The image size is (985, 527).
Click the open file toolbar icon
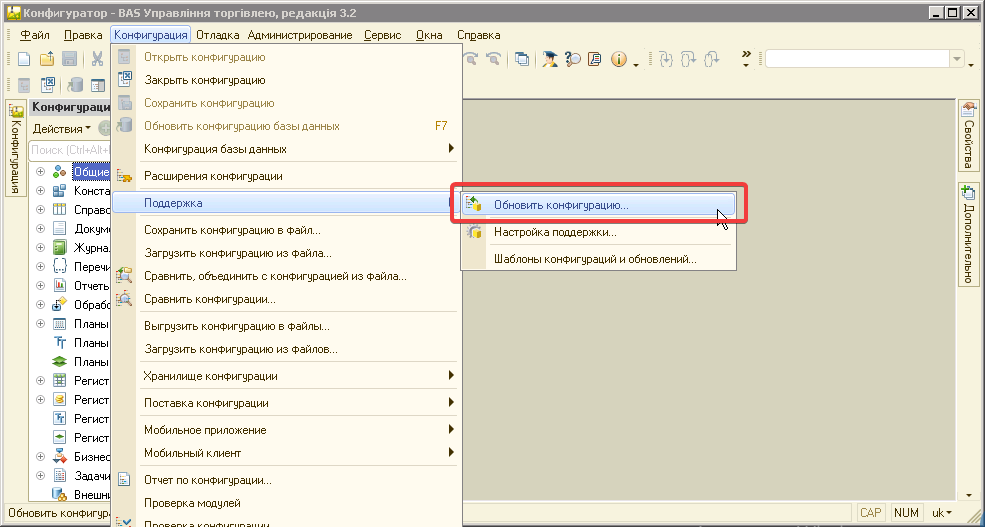pos(47,60)
